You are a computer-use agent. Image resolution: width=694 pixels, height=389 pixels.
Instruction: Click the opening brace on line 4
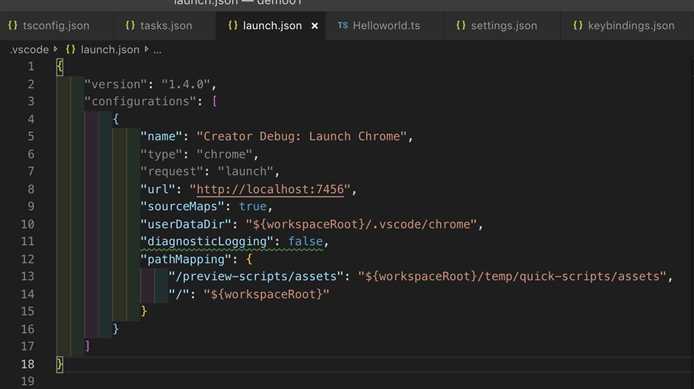point(116,119)
